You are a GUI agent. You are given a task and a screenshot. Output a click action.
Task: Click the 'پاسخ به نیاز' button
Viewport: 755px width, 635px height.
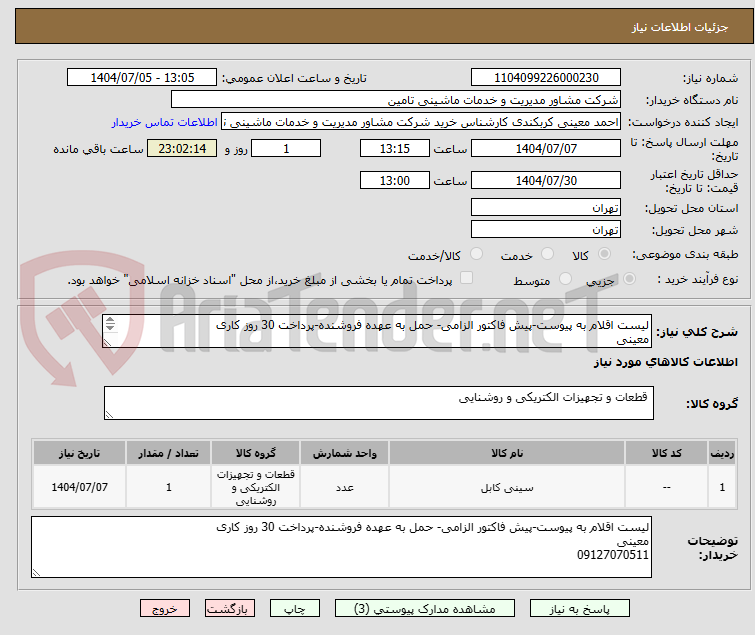pos(579,609)
